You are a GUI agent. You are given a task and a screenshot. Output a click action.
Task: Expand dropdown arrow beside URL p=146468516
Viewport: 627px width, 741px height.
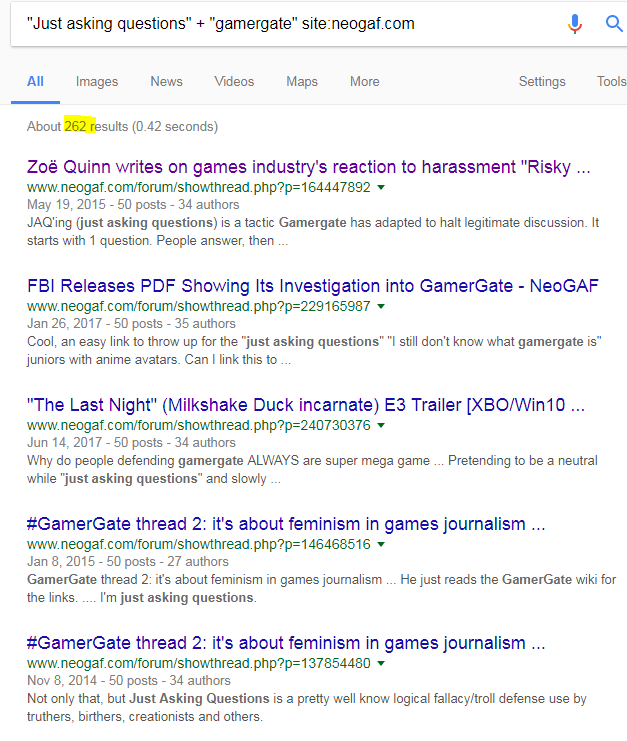(x=381, y=545)
